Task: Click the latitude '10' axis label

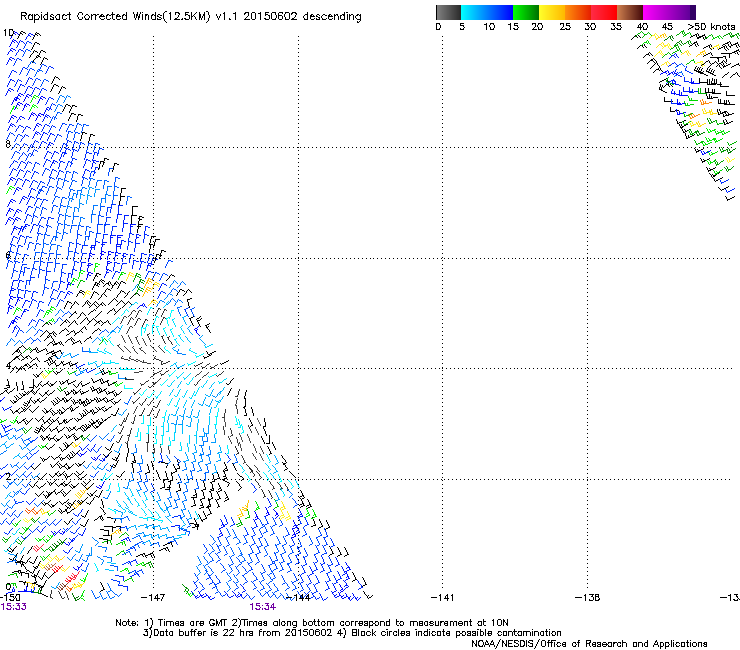Action: coord(8,33)
